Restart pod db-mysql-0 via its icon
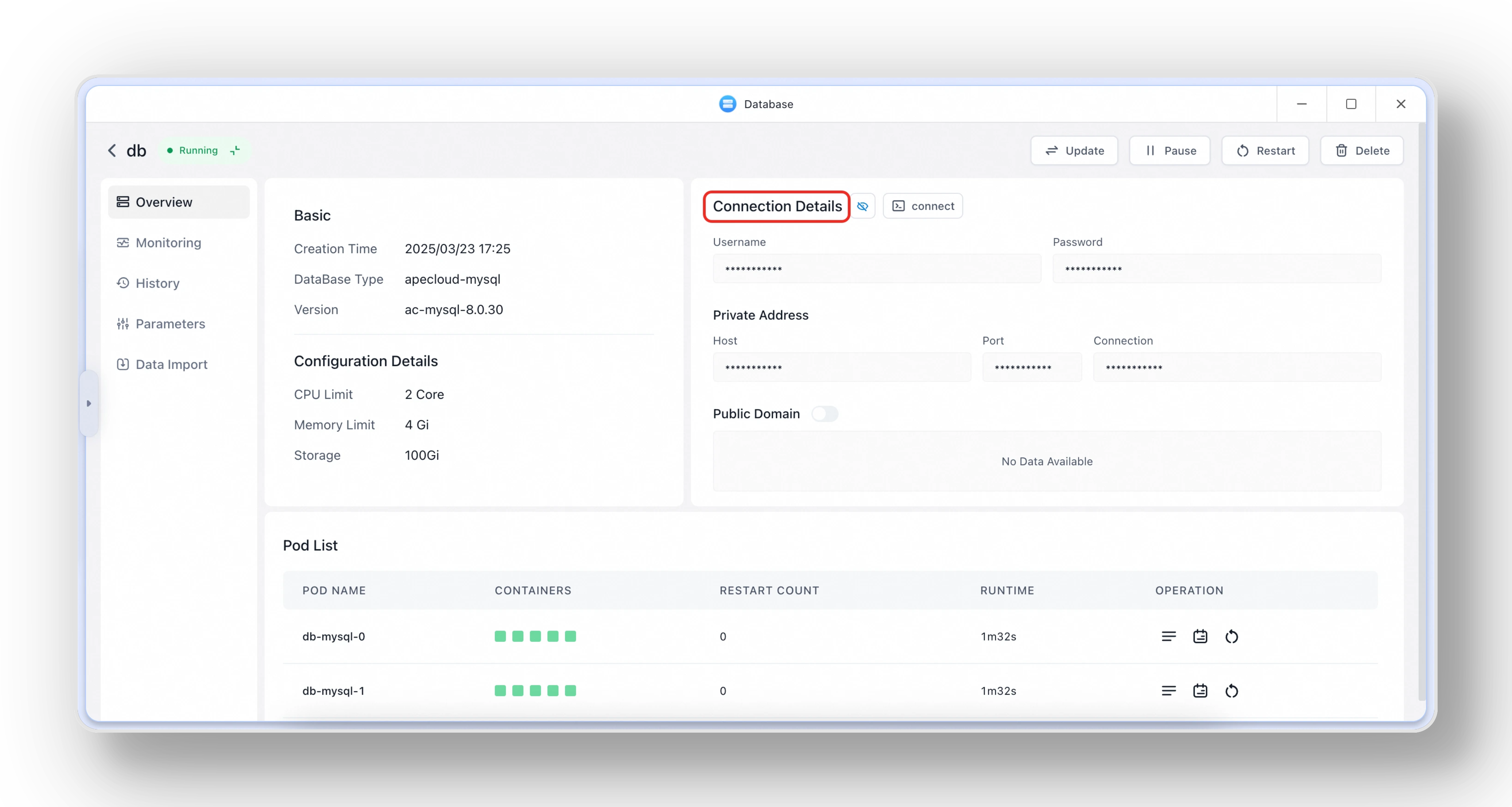1512x807 pixels. pos(1232,636)
